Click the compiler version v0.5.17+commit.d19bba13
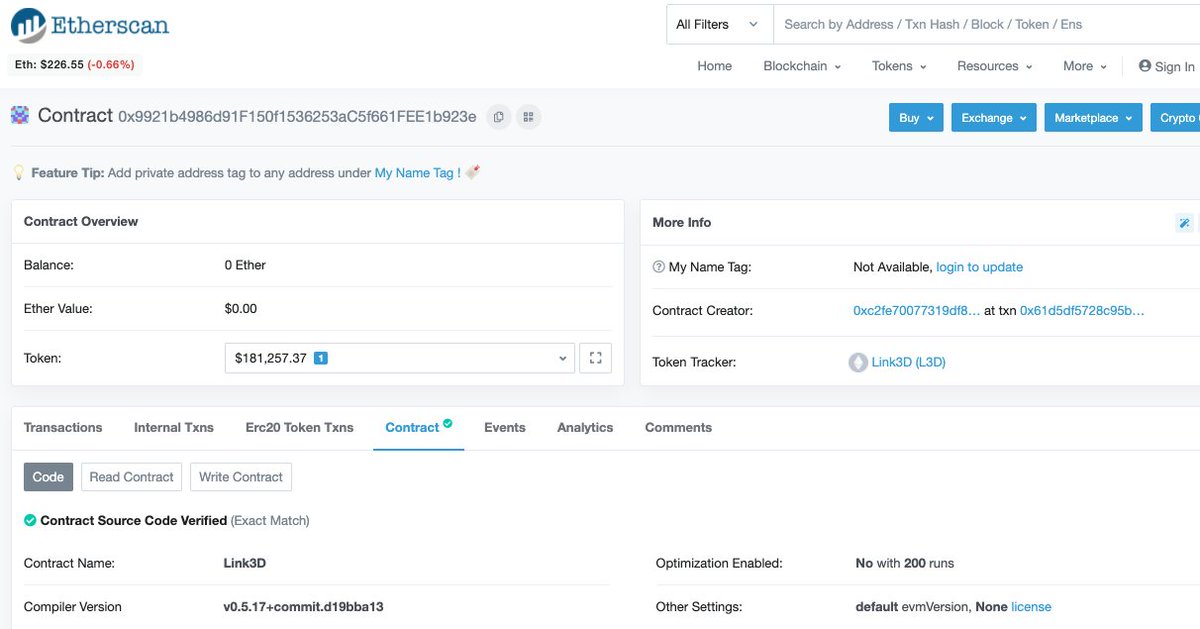 (x=303, y=607)
